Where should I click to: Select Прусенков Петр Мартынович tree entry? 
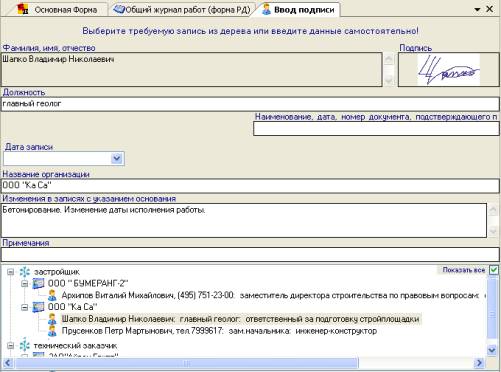pyautogui.click(x=219, y=331)
